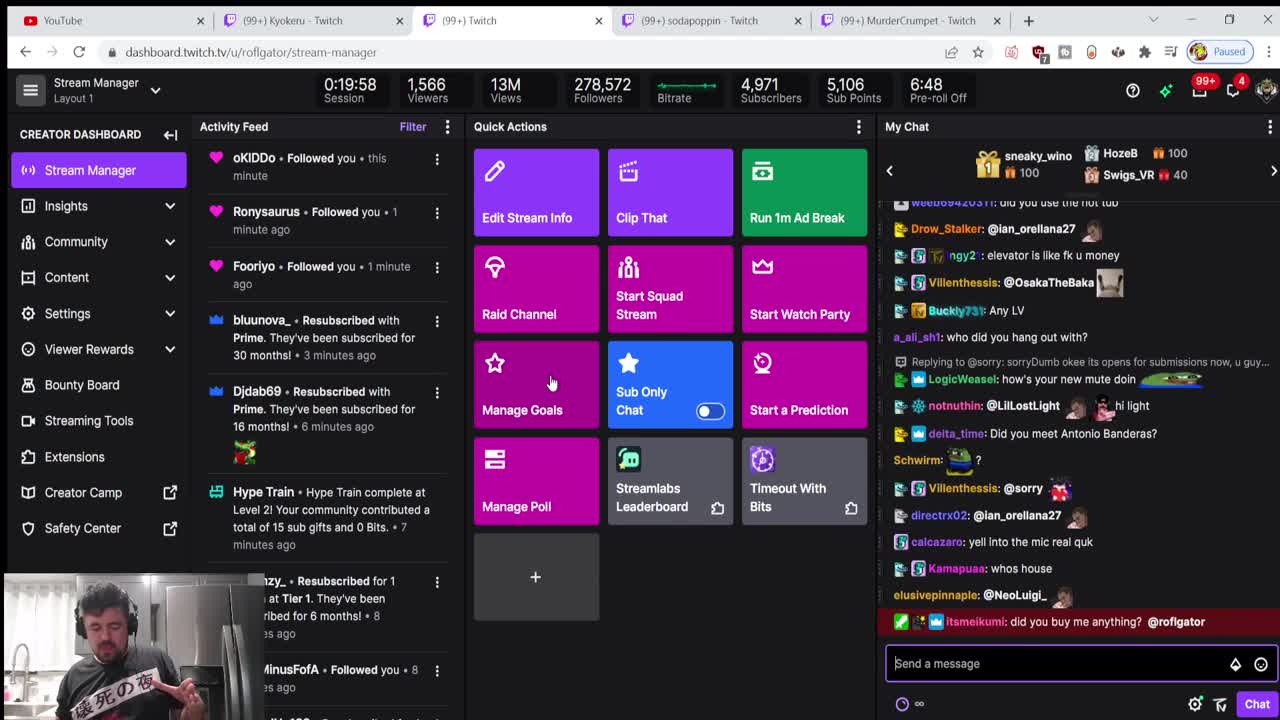The height and width of the screenshot is (720, 1280).
Task: Open the Bits icon in message box
Action: pyautogui.click(x=1235, y=664)
